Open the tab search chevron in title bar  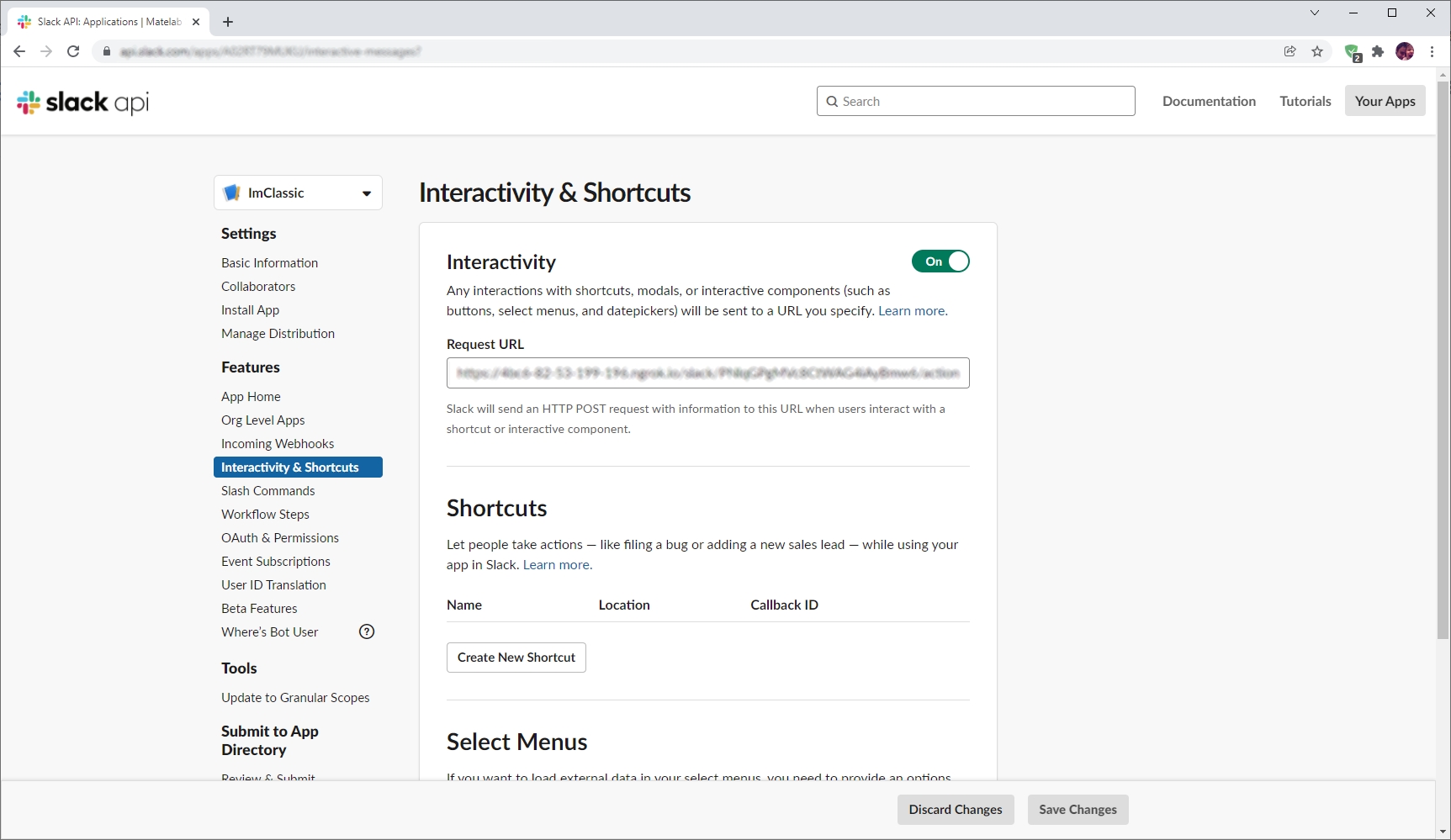pyautogui.click(x=1315, y=13)
